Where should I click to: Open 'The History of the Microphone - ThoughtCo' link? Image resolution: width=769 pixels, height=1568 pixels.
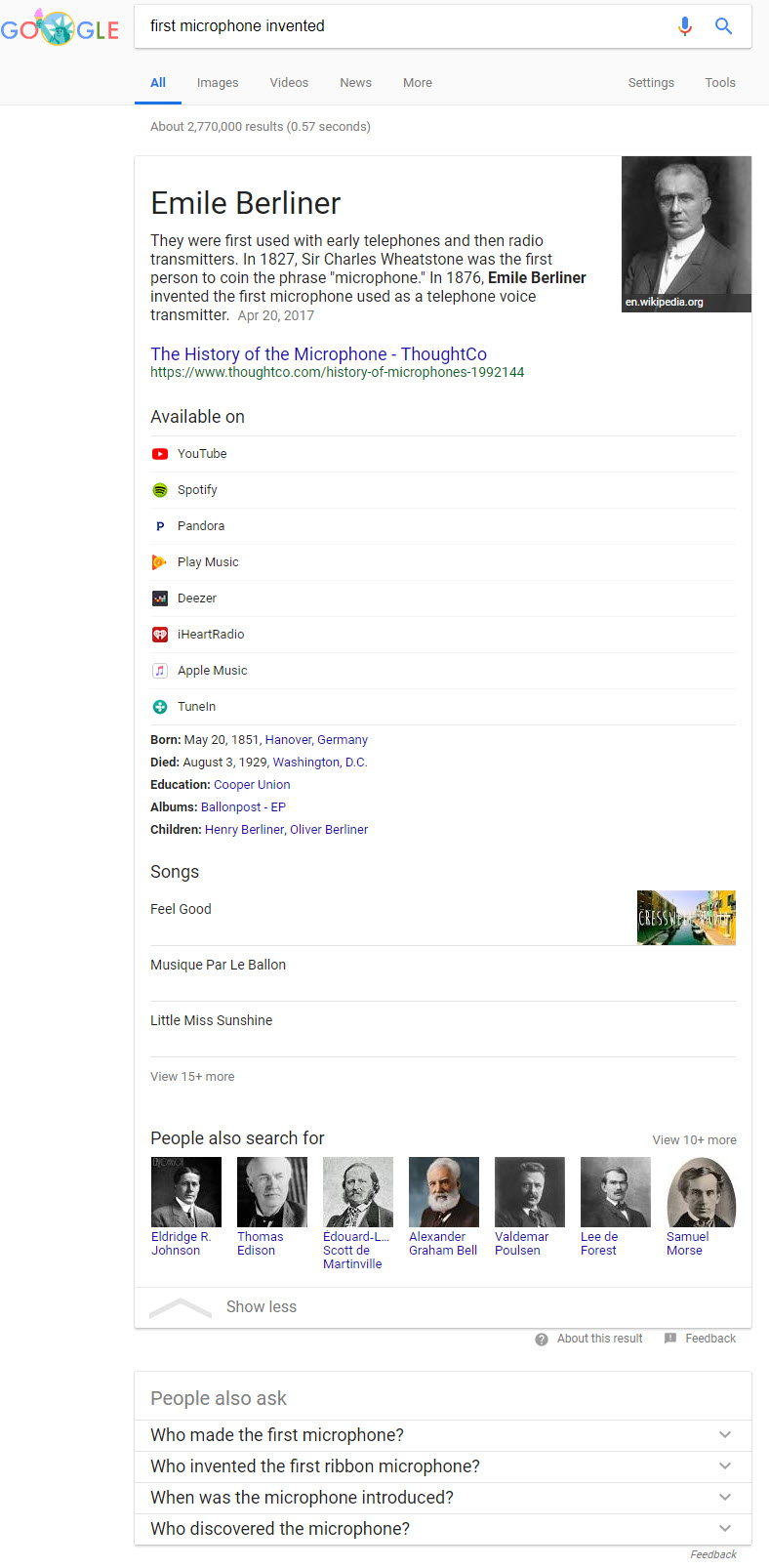tap(318, 354)
